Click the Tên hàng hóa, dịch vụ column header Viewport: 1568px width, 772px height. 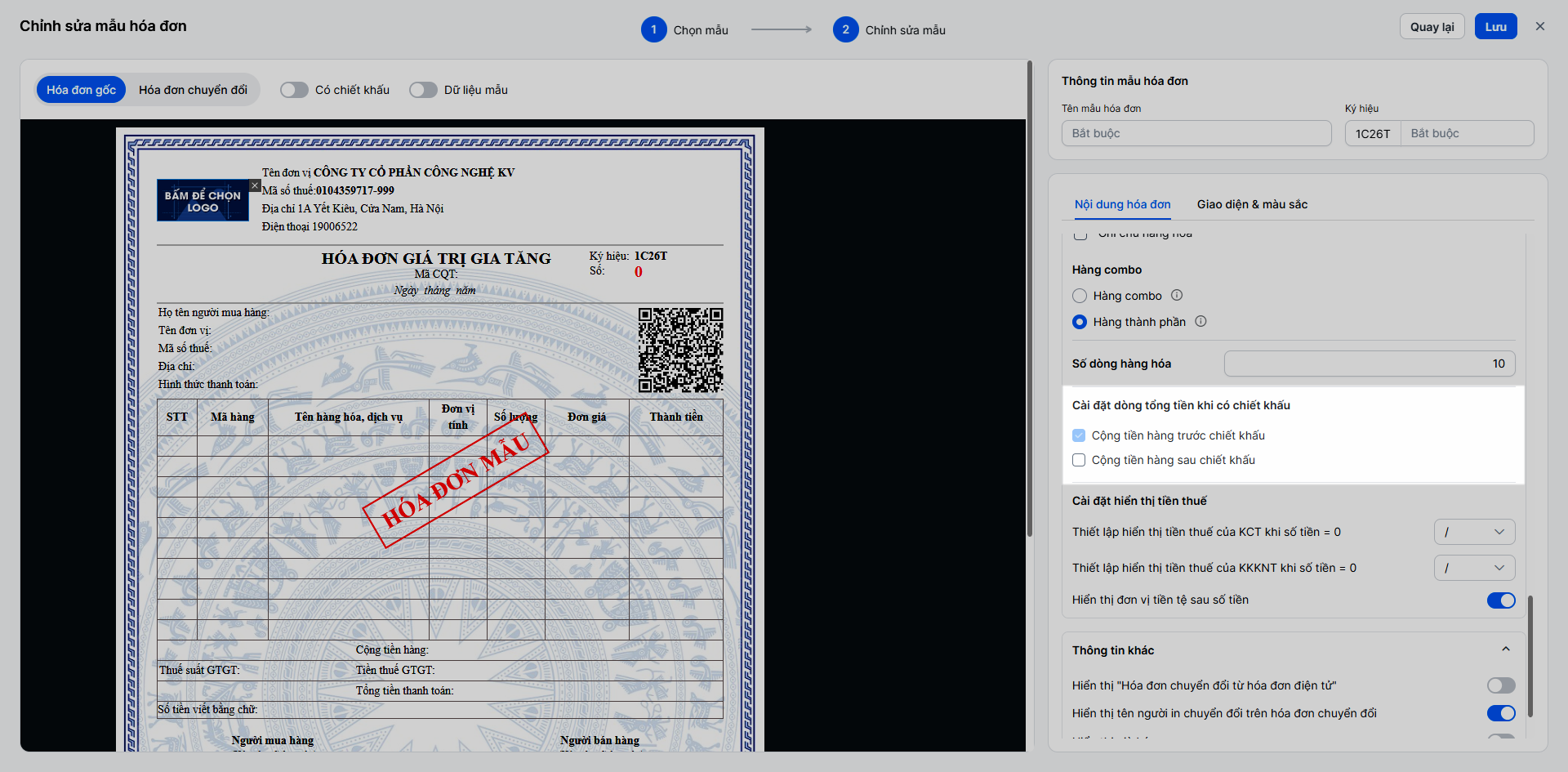pyautogui.click(x=349, y=417)
